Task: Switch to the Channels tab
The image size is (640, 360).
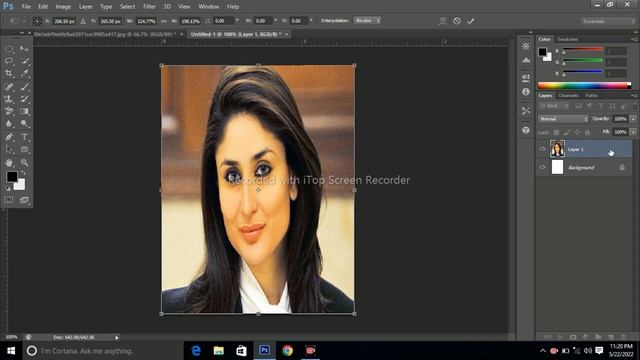Action: [569, 96]
